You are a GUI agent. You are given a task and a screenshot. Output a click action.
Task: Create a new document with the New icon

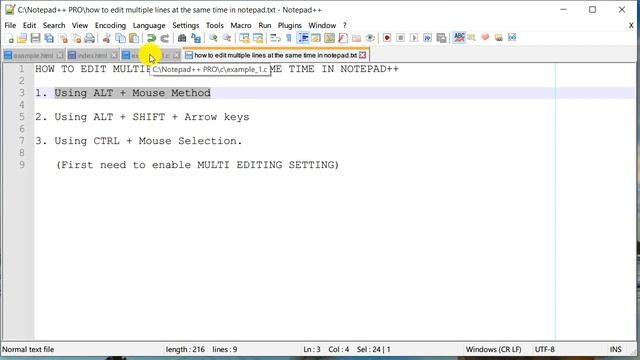(10, 38)
